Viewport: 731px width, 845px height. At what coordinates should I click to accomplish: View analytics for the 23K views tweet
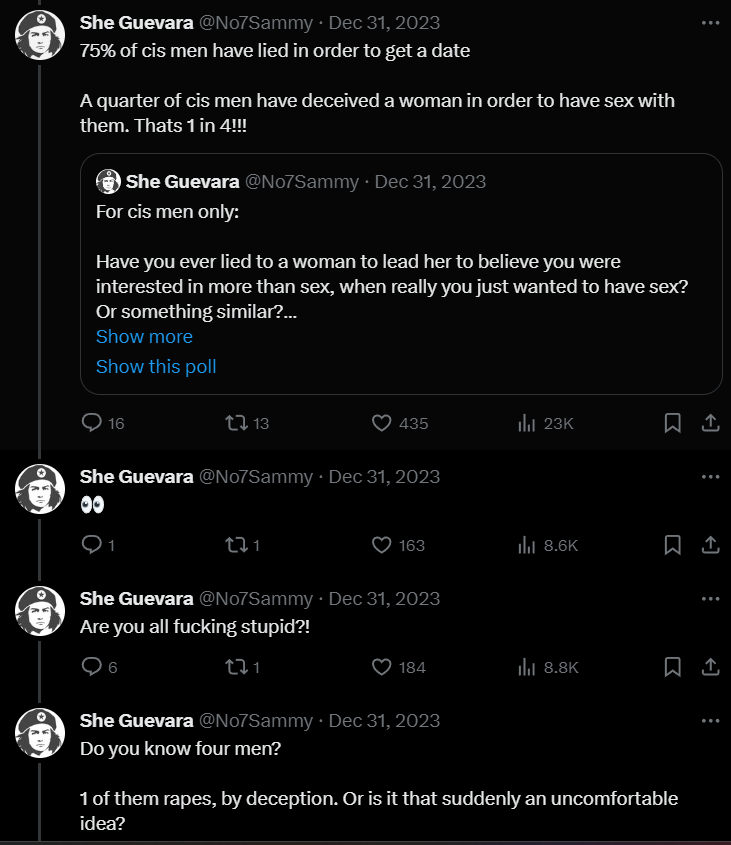(526, 423)
